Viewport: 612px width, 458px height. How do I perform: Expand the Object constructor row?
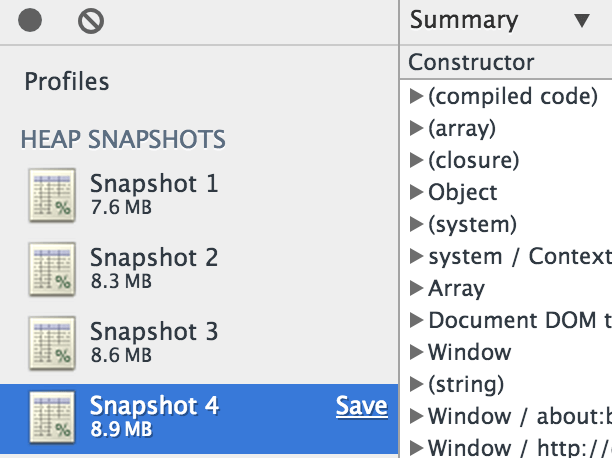tap(416, 192)
